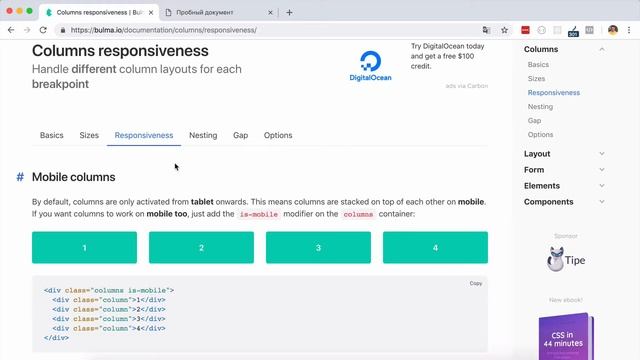Image resolution: width=640 pixels, height=360 pixels.
Task: Reload the Bulma page
Action: pyautogui.click(x=43, y=30)
